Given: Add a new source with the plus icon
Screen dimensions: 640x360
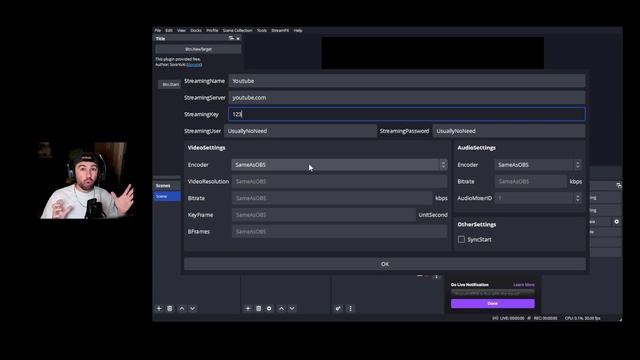Looking at the screenshot, I should tap(248, 309).
